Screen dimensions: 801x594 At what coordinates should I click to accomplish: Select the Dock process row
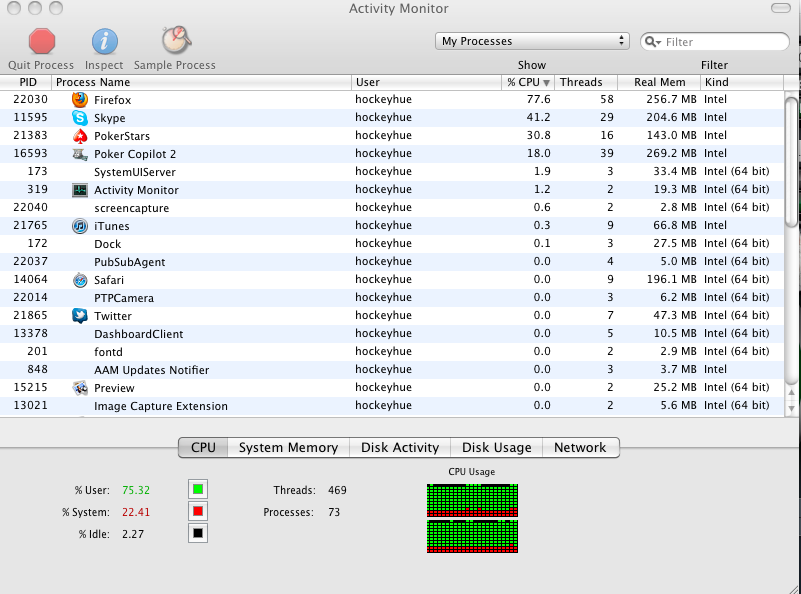[392, 244]
